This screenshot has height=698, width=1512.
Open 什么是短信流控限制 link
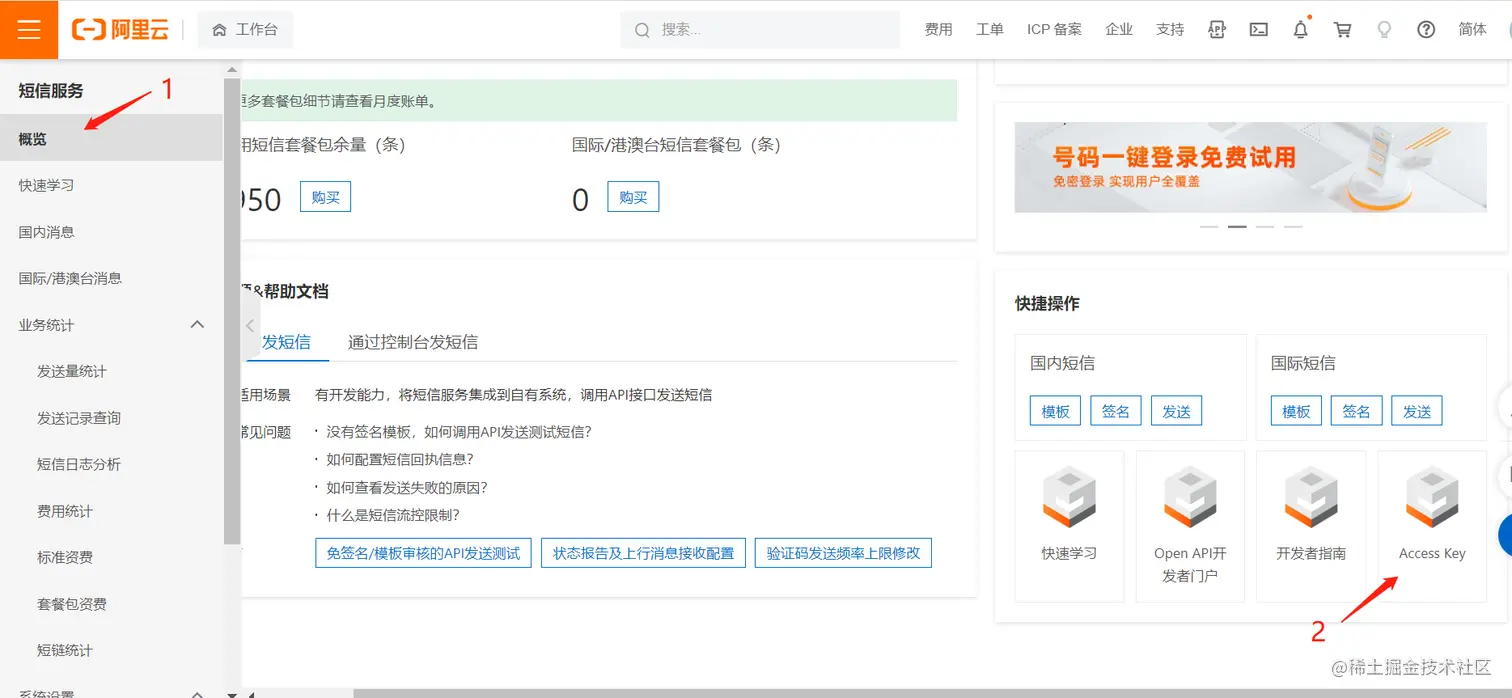[x=393, y=516]
